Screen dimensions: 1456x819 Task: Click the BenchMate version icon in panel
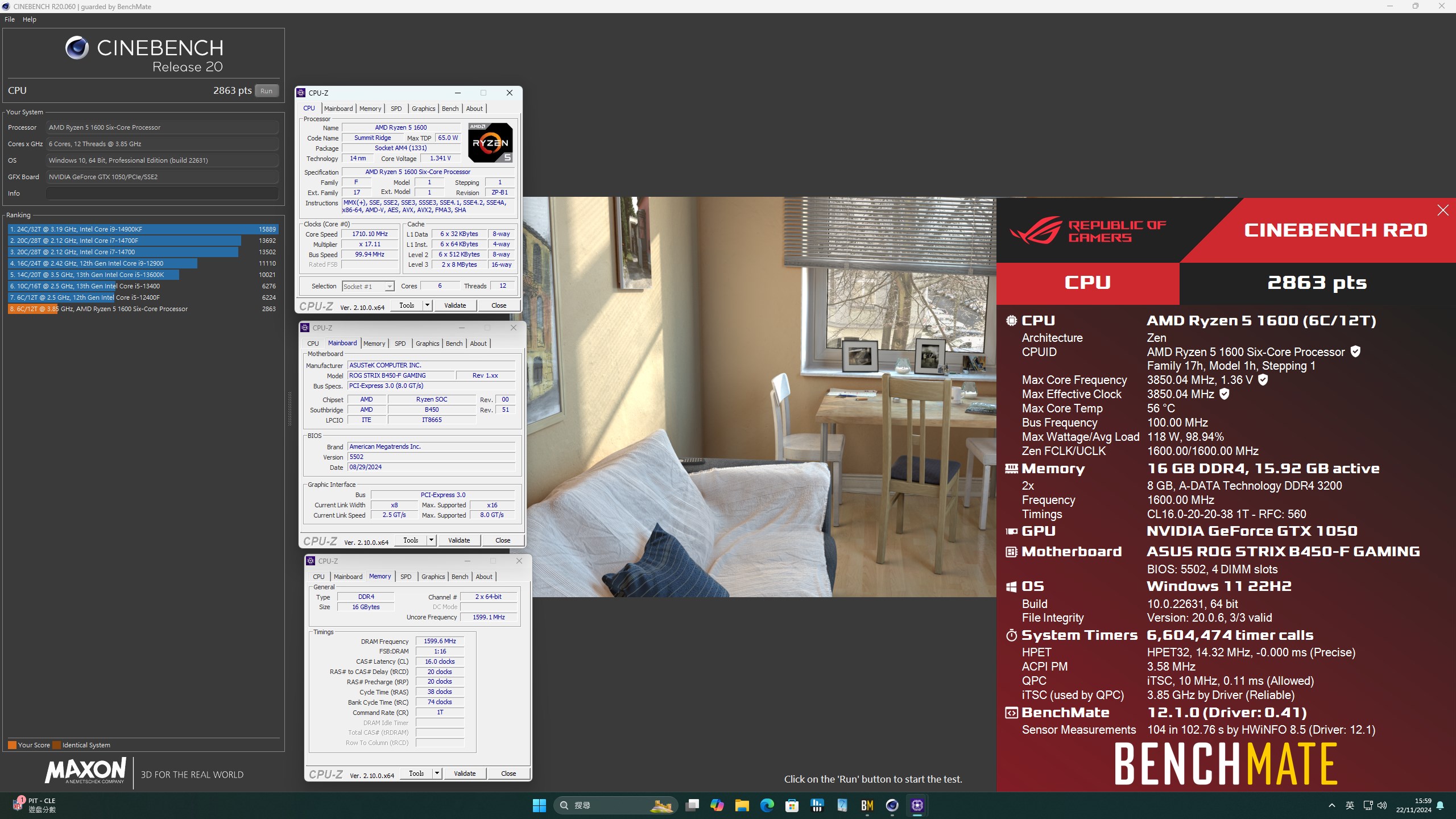click(1011, 713)
